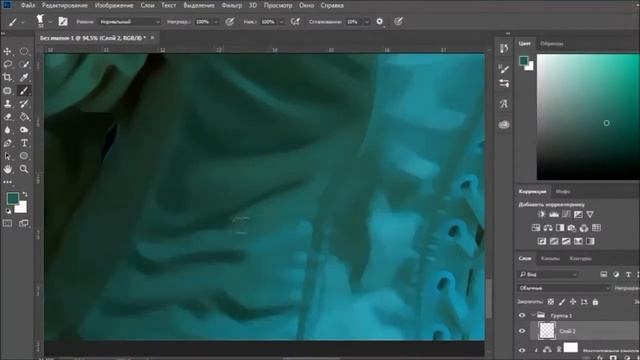Toggle pressure for opacity
This screenshot has height=360, width=640.
pos(230,22)
